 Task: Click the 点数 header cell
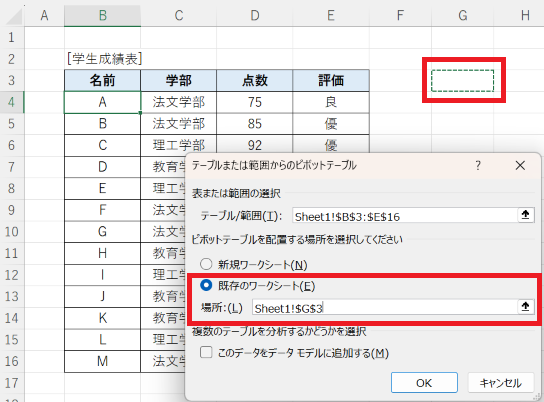(255, 80)
